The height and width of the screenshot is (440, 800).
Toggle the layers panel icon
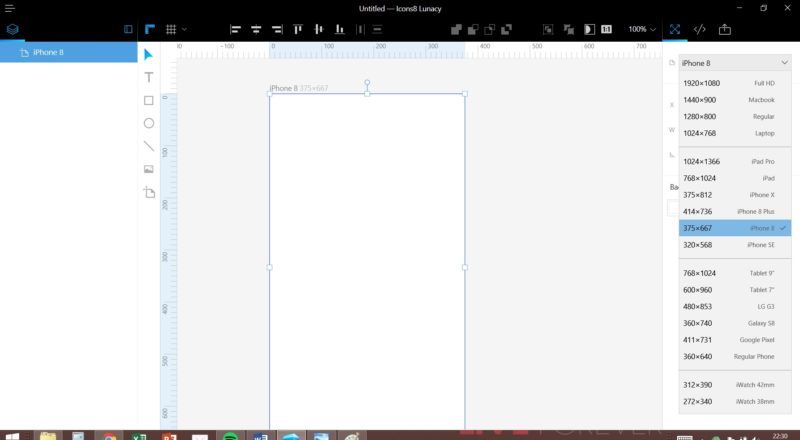pyautogui.click(x=12, y=29)
